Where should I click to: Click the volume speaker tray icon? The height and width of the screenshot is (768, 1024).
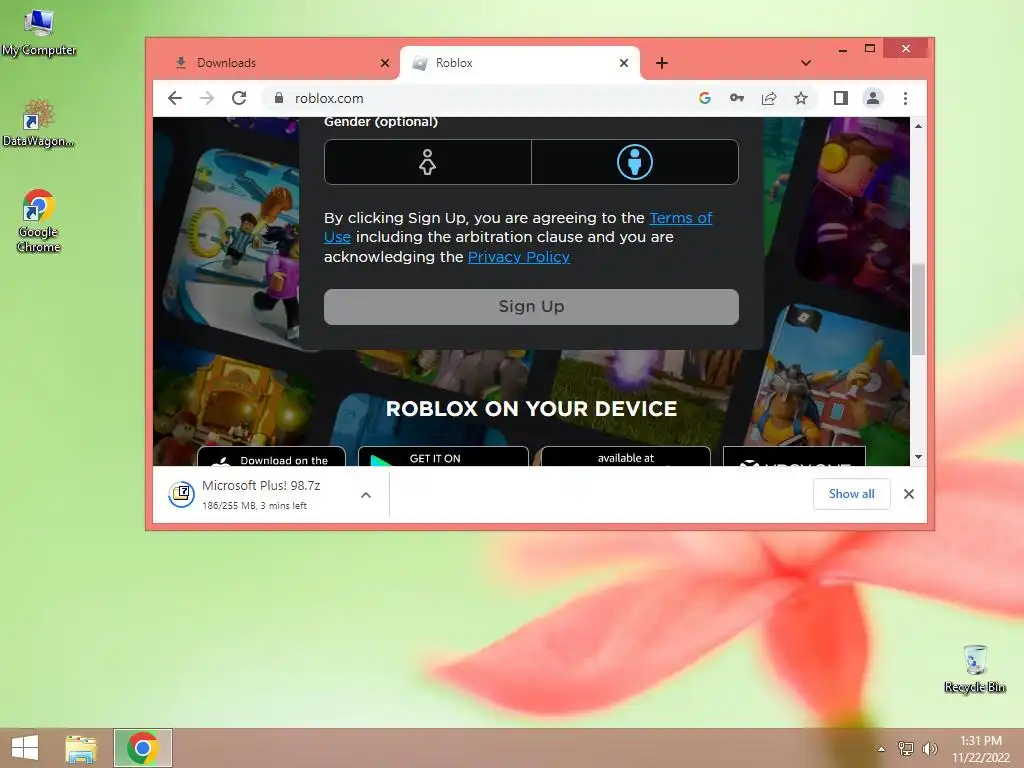click(x=929, y=748)
